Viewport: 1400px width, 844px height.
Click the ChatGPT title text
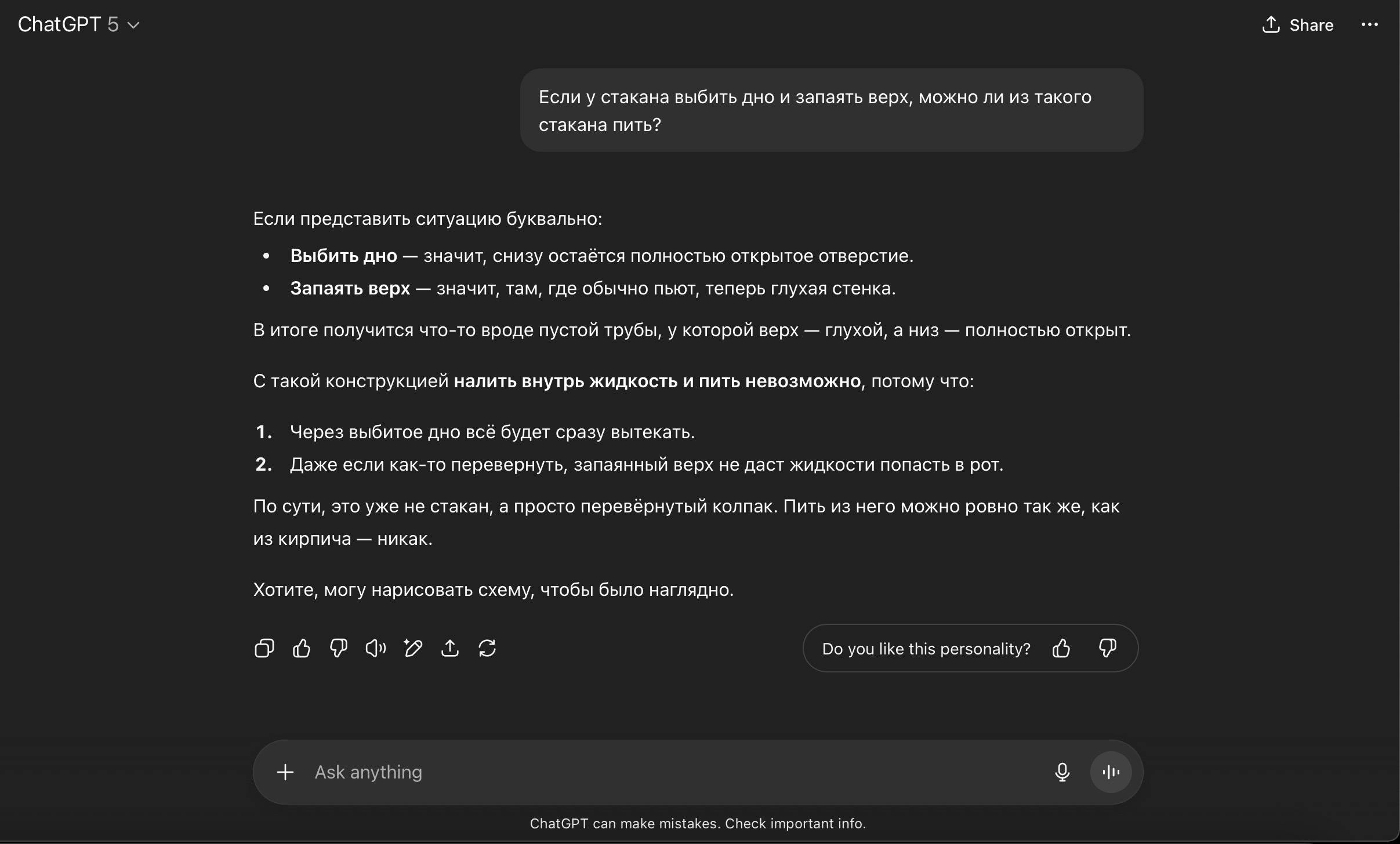click(59, 24)
